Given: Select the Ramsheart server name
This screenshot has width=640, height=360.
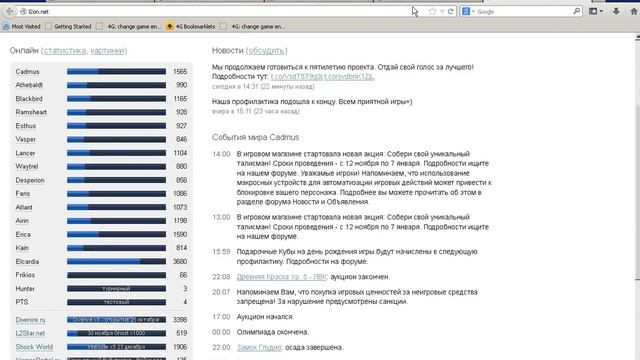Looking at the screenshot, I should (31, 112).
